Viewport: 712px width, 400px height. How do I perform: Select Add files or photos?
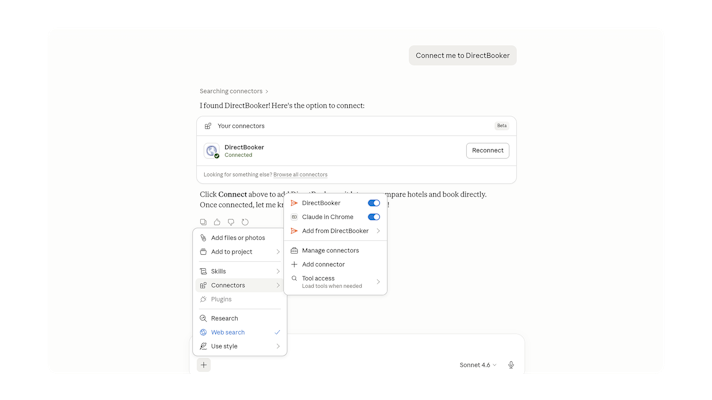pos(240,238)
